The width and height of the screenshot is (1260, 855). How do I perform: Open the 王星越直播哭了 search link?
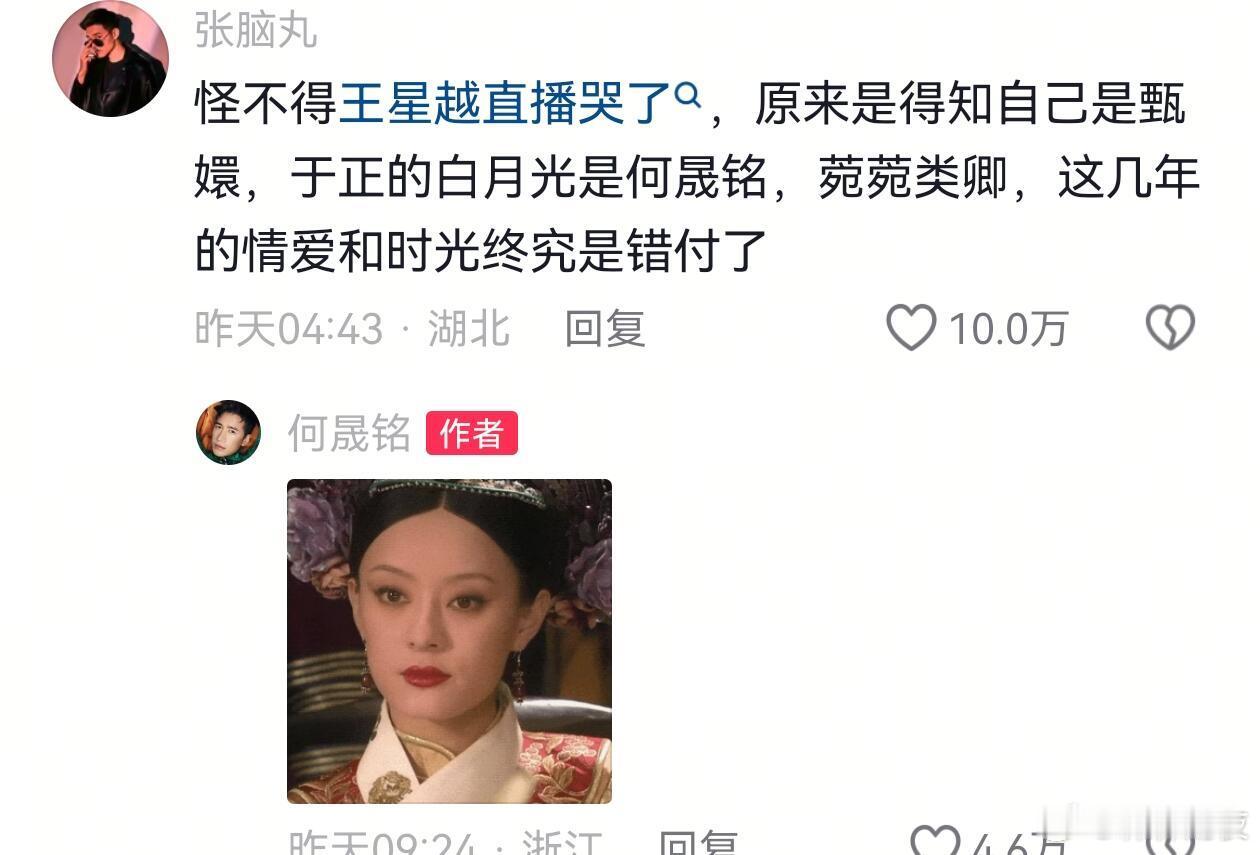point(506,105)
